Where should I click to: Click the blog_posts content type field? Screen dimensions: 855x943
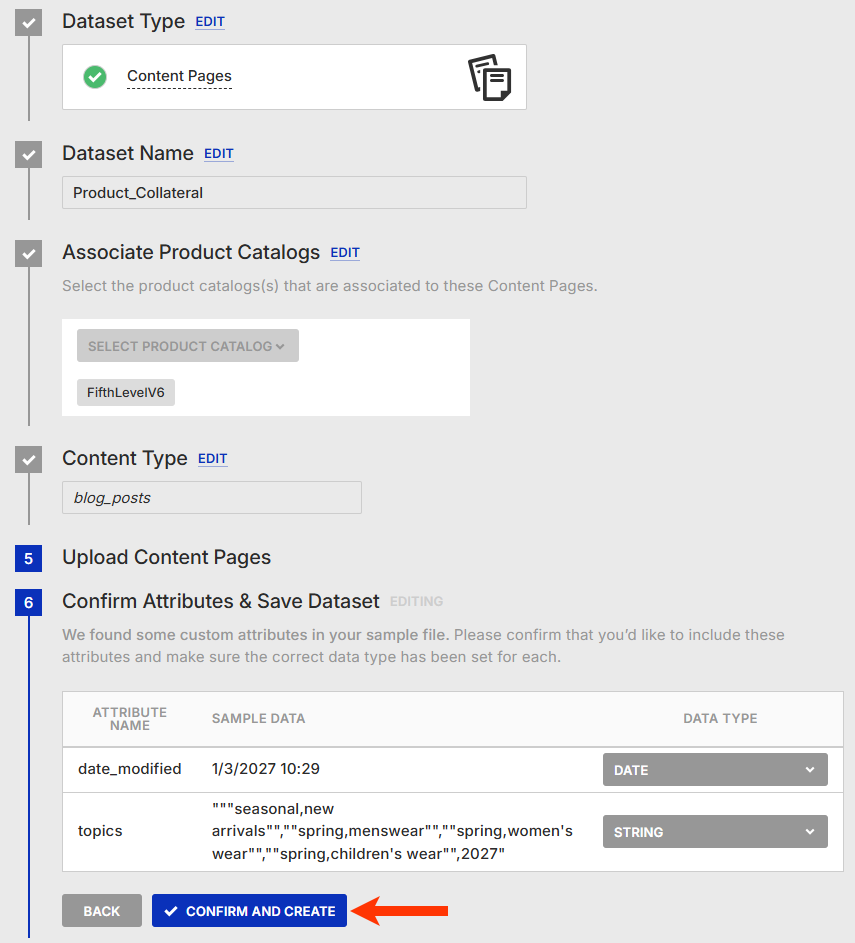click(212, 498)
